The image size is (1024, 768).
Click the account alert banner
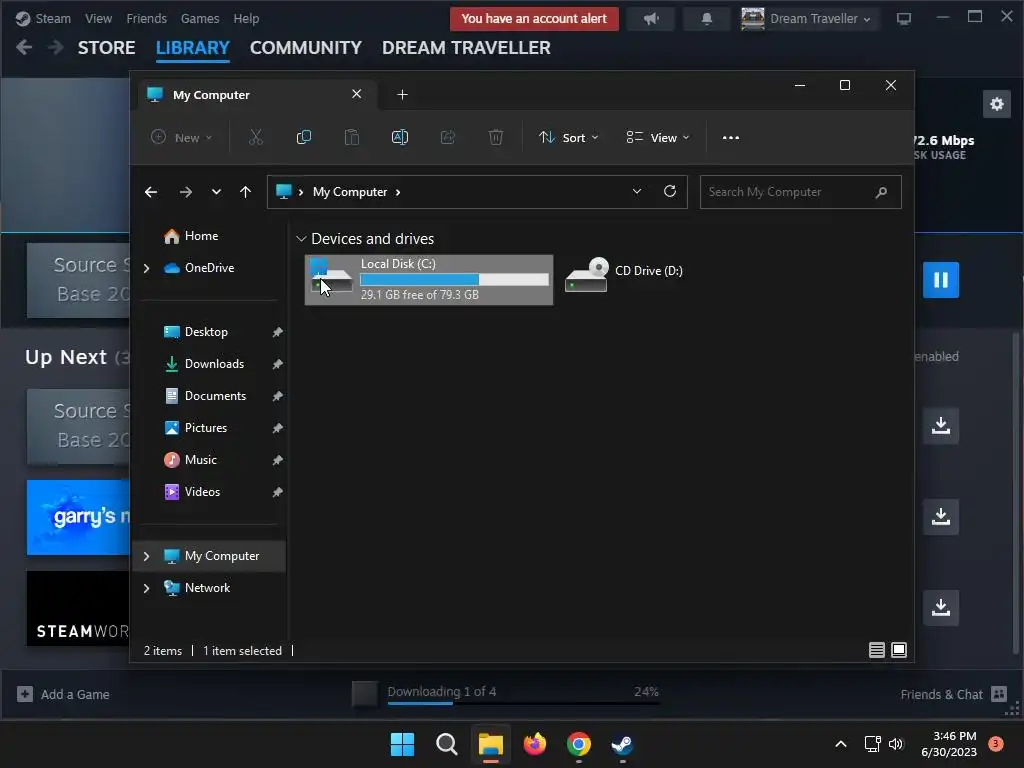534,19
